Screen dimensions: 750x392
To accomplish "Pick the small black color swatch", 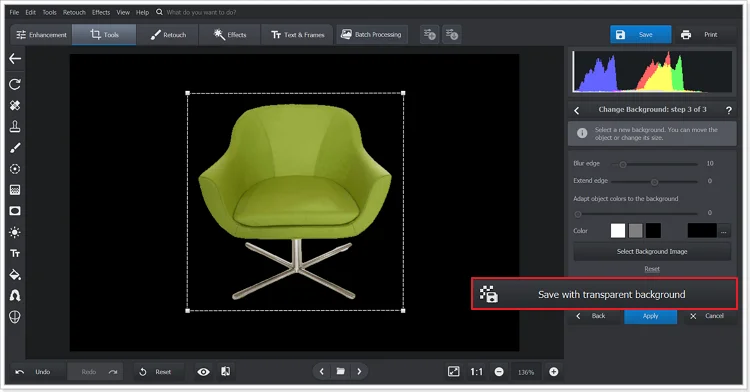I will (x=653, y=230).
